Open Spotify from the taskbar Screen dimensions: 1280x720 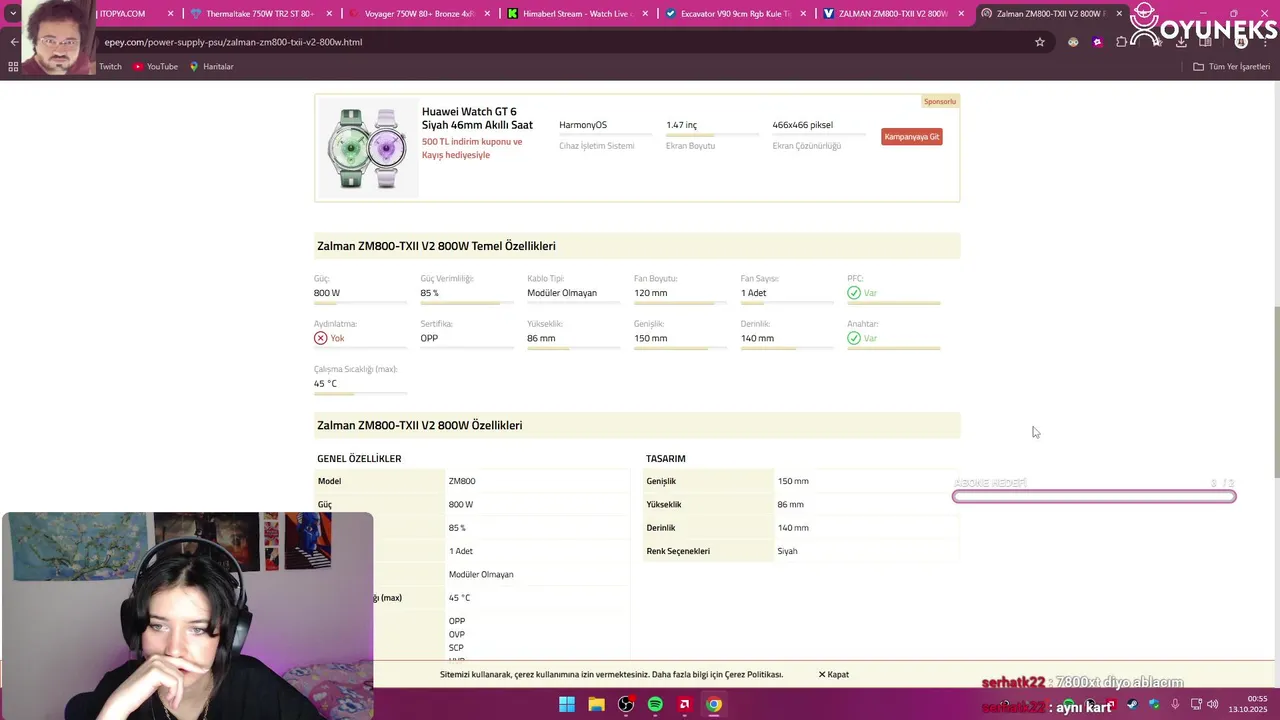click(655, 704)
